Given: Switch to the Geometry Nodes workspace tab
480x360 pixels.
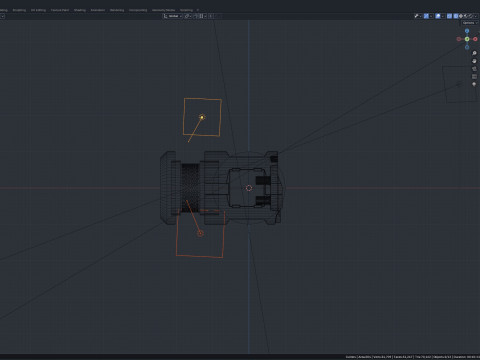Looking at the screenshot, I should (163, 10).
